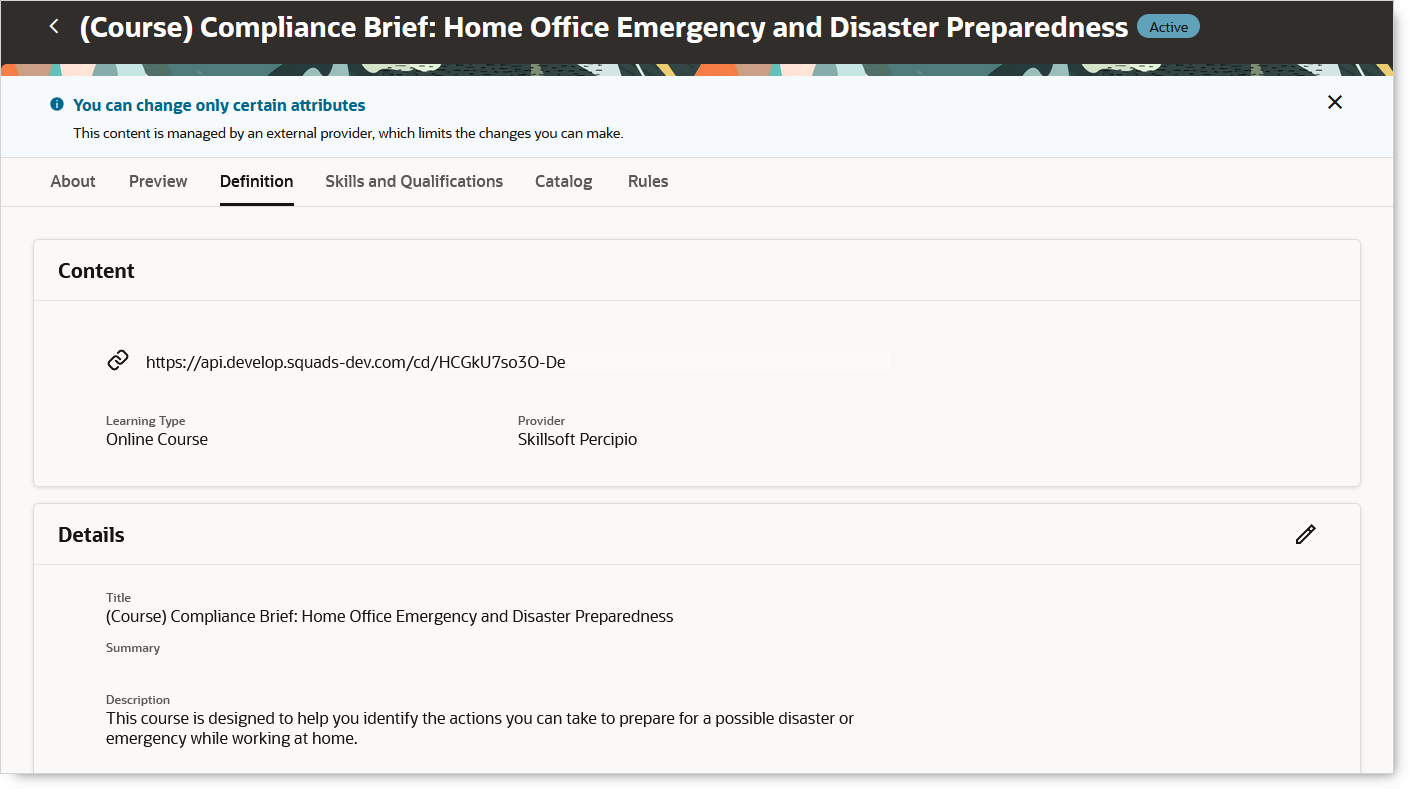Viewport: 1409px width, 789px height.
Task: Click the course title in the header
Action: click(604, 27)
